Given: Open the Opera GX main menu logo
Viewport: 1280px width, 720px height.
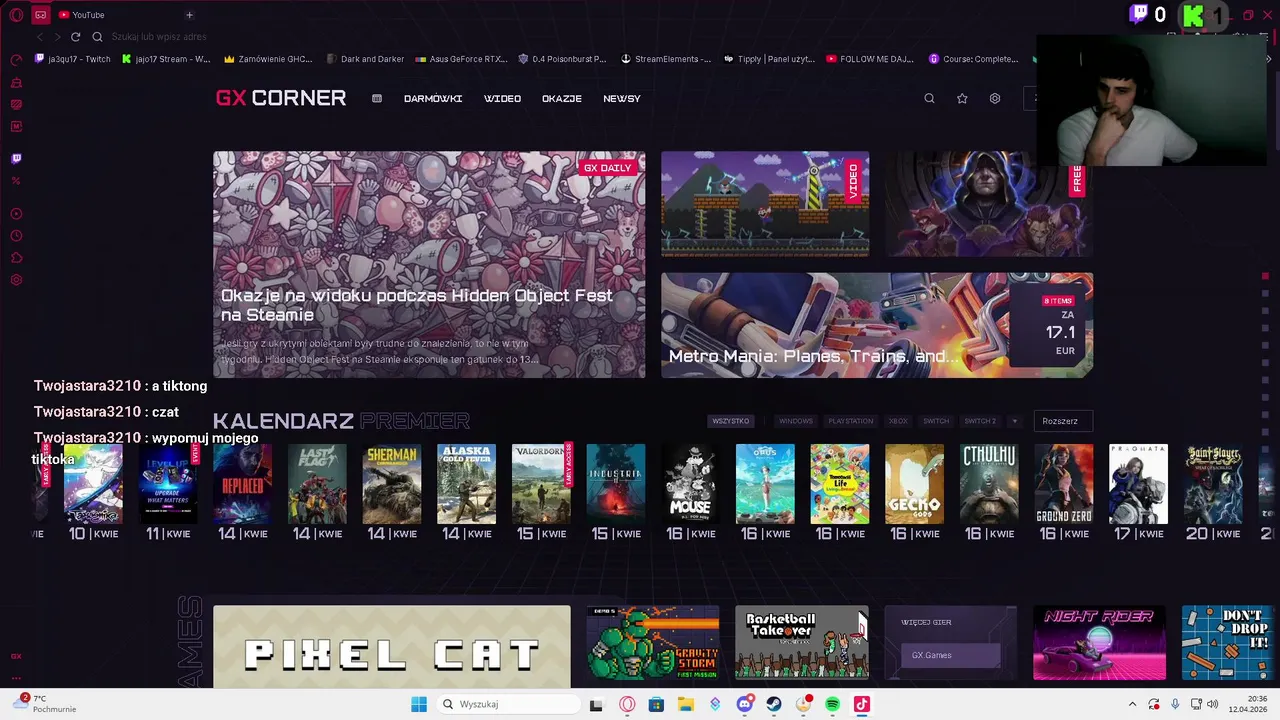Looking at the screenshot, I should (x=16, y=15).
